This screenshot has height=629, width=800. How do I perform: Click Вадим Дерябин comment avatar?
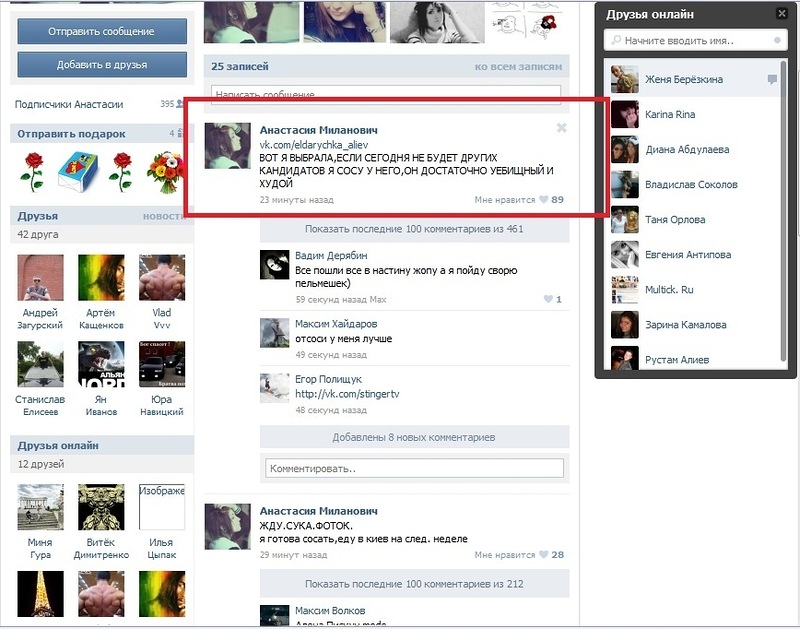tap(274, 264)
